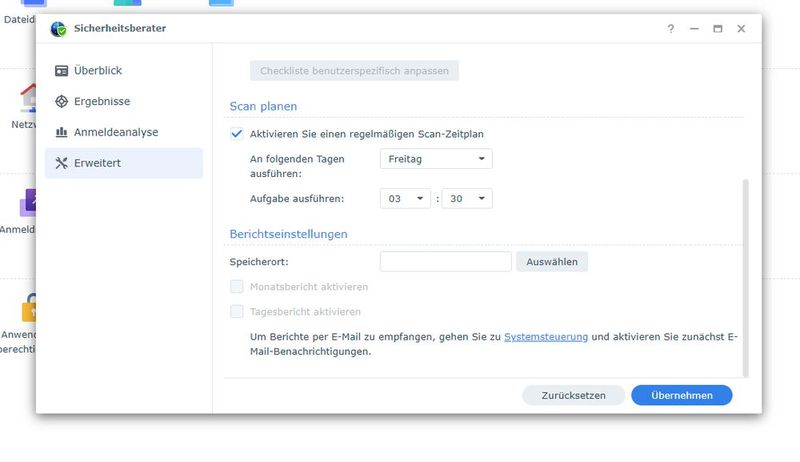This screenshot has width=800, height=462.
Task: Click the Scan planen heading
Action: 263,106
